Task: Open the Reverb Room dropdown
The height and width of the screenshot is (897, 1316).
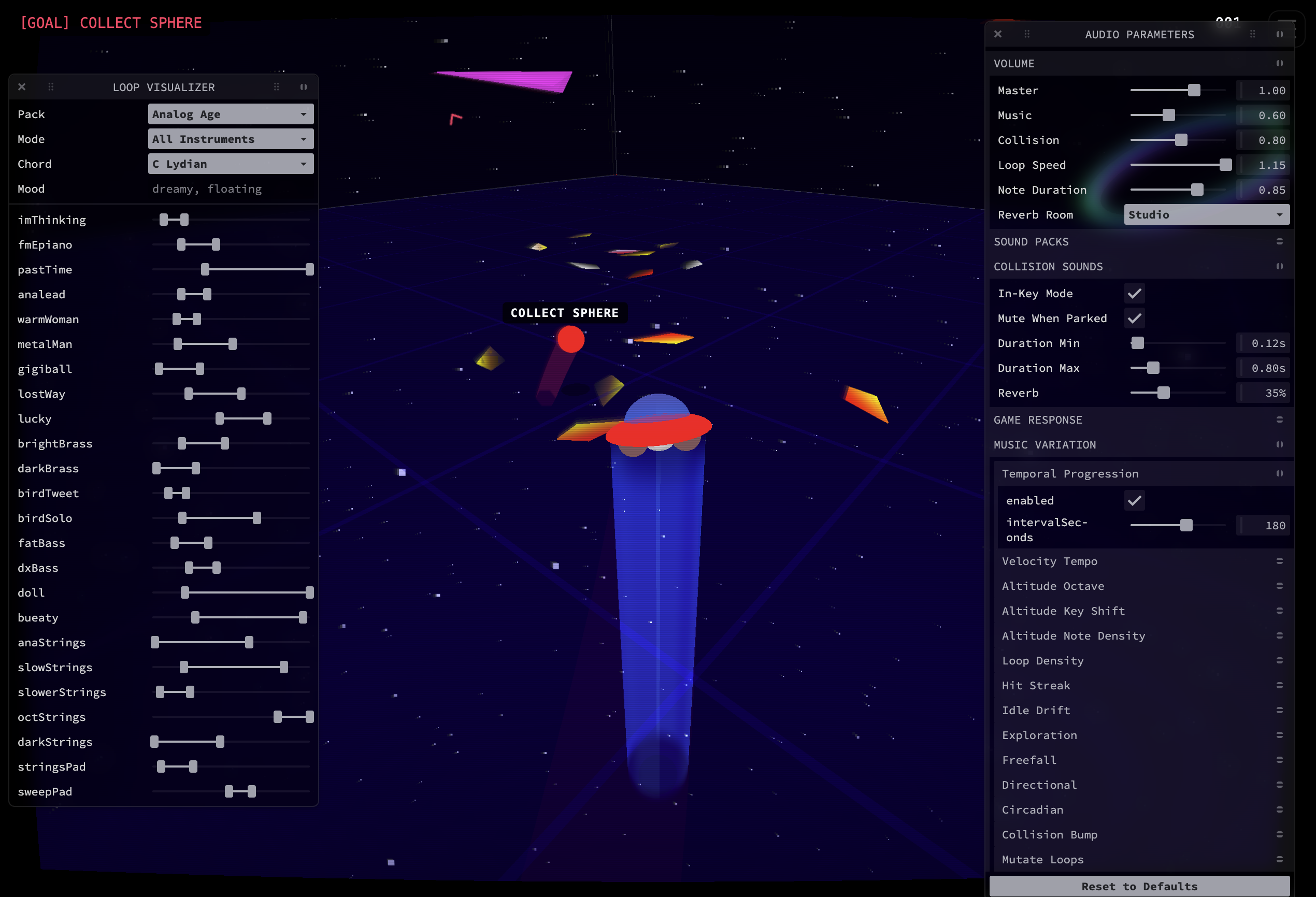Action: tap(1206, 215)
